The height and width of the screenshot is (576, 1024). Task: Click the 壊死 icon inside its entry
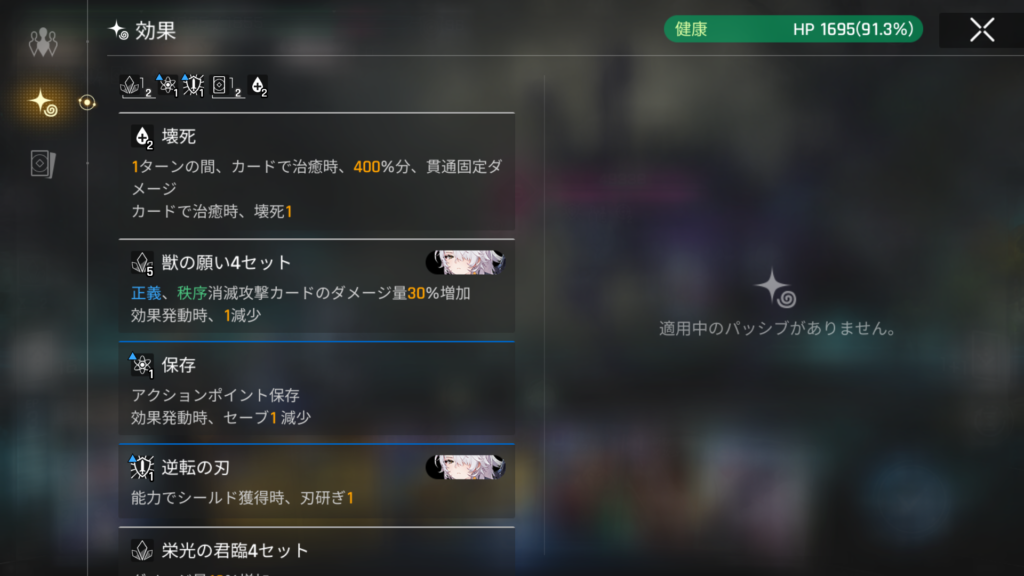[x=142, y=136]
